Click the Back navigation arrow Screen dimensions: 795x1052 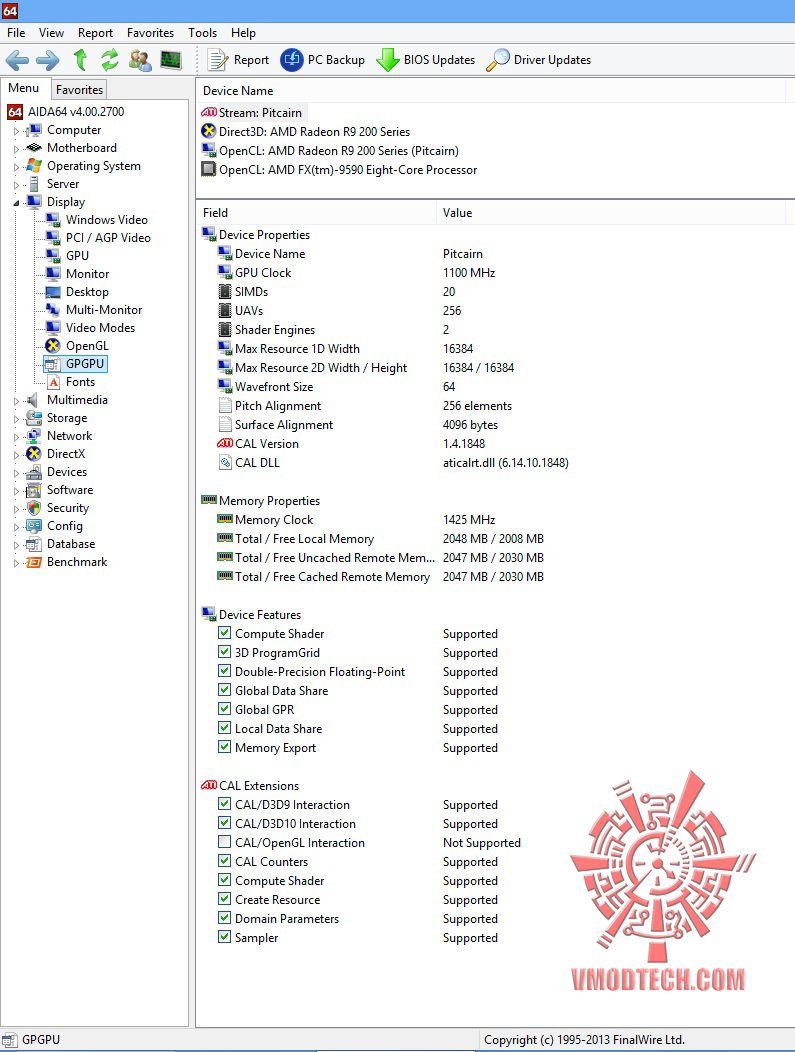tap(17, 60)
